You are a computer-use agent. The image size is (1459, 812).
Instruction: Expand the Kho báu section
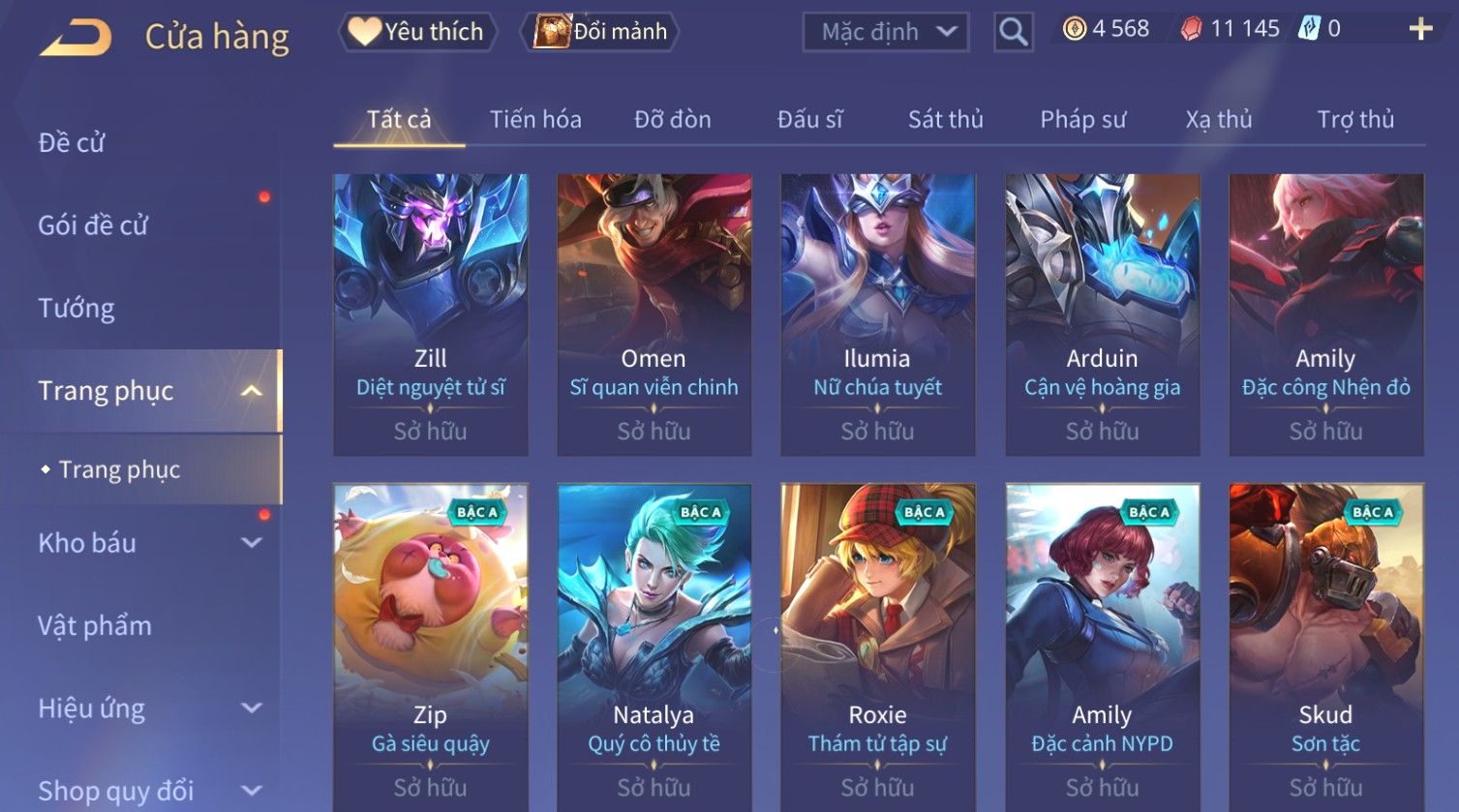point(252,543)
